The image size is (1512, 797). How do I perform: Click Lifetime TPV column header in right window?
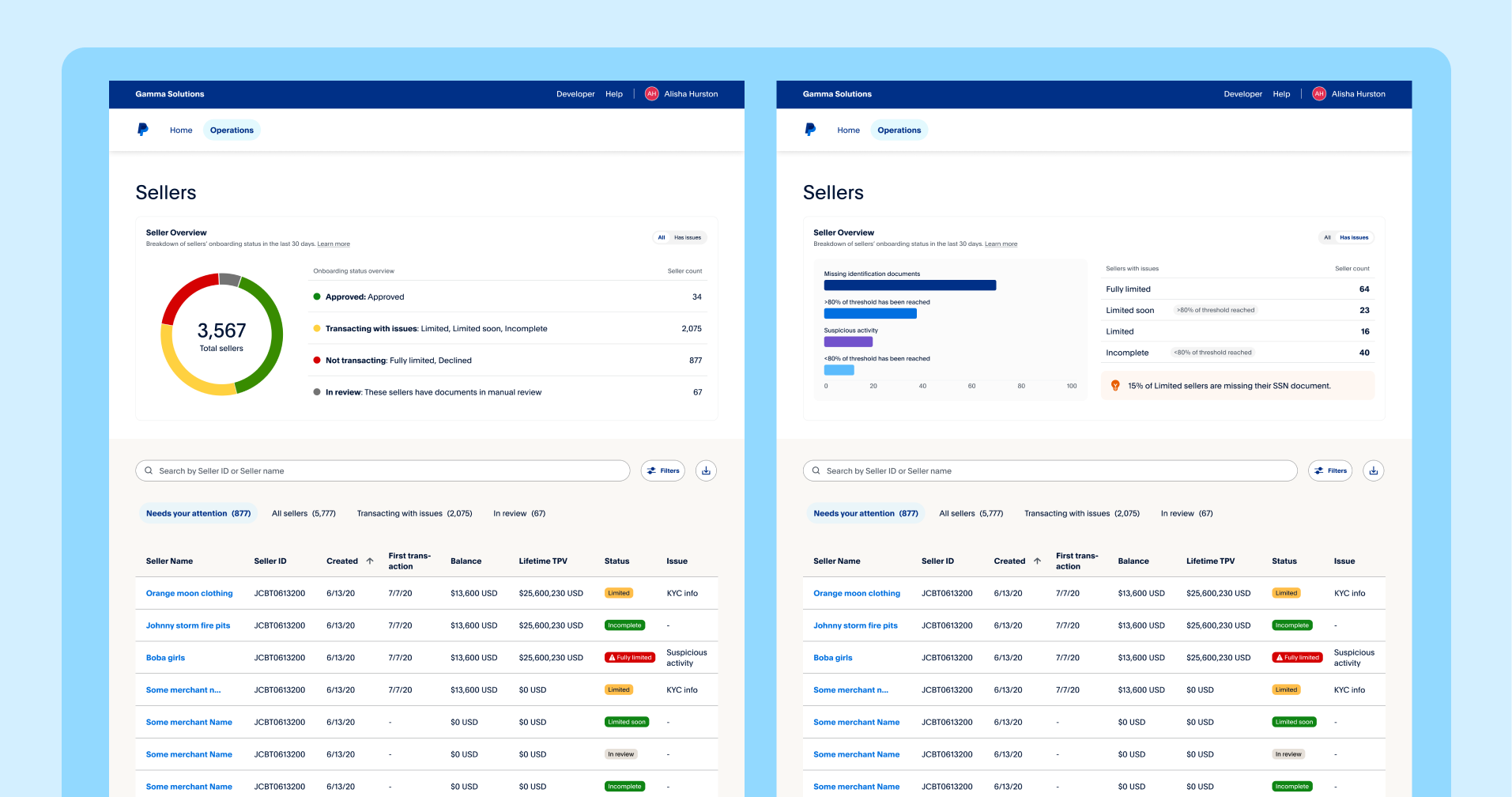[1210, 561]
